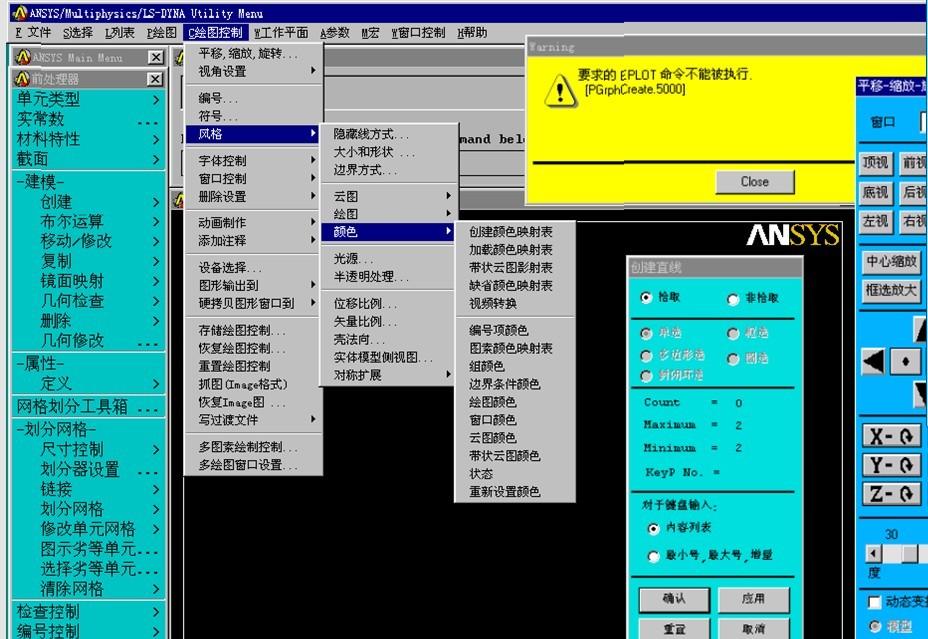Viewport: 928px width, 639px height.
Task: Select 最小号,最大号,增量 input option
Action: click(x=654, y=556)
